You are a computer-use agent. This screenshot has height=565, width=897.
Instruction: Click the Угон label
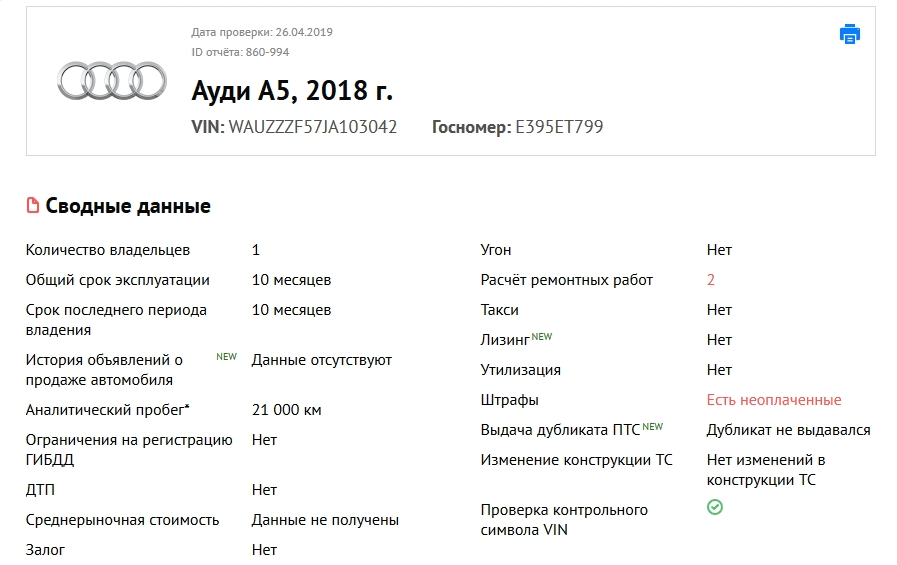(496, 250)
